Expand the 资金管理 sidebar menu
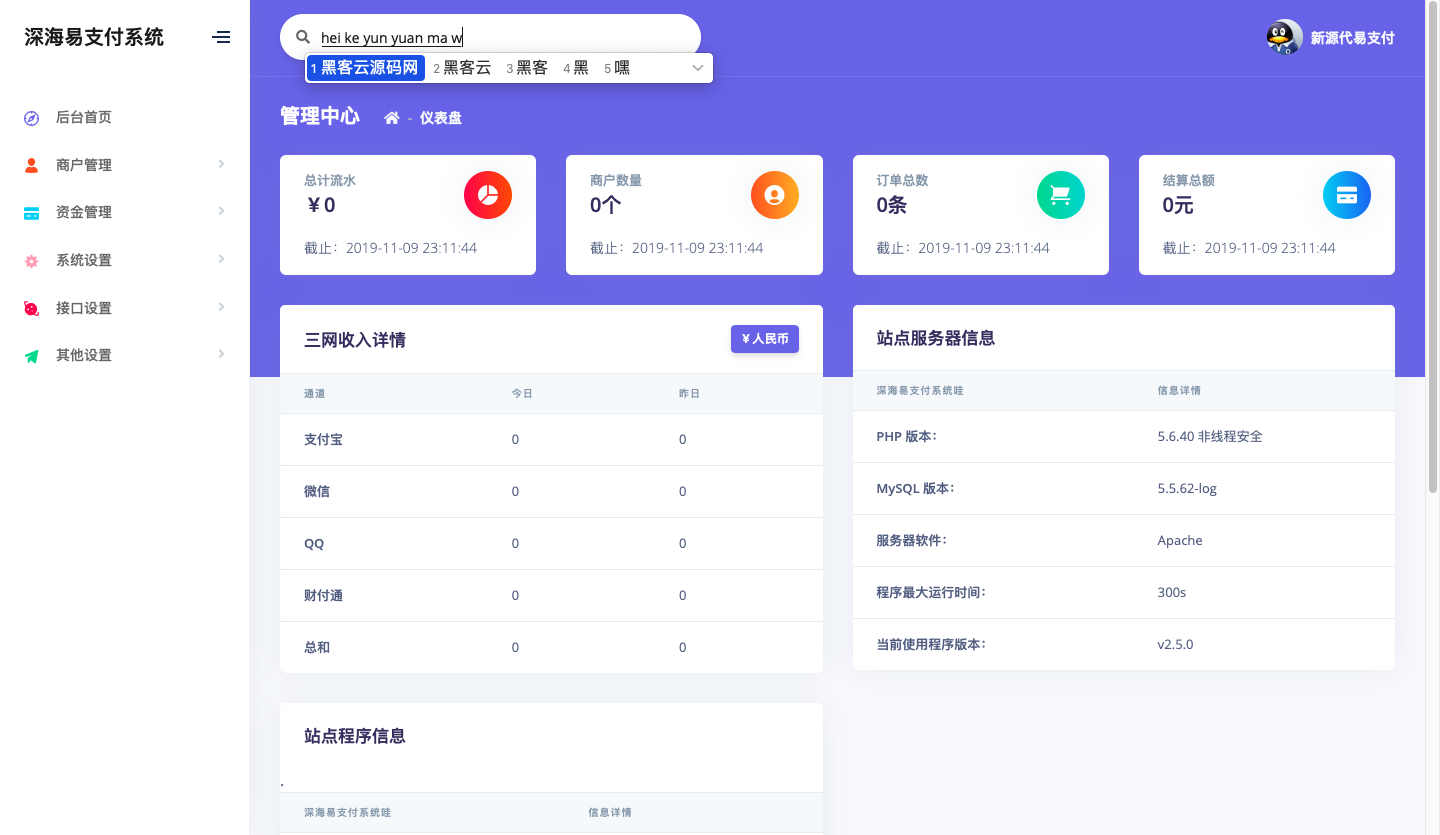Image resolution: width=1440 pixels, height=835 pixels. pos(84,212)
